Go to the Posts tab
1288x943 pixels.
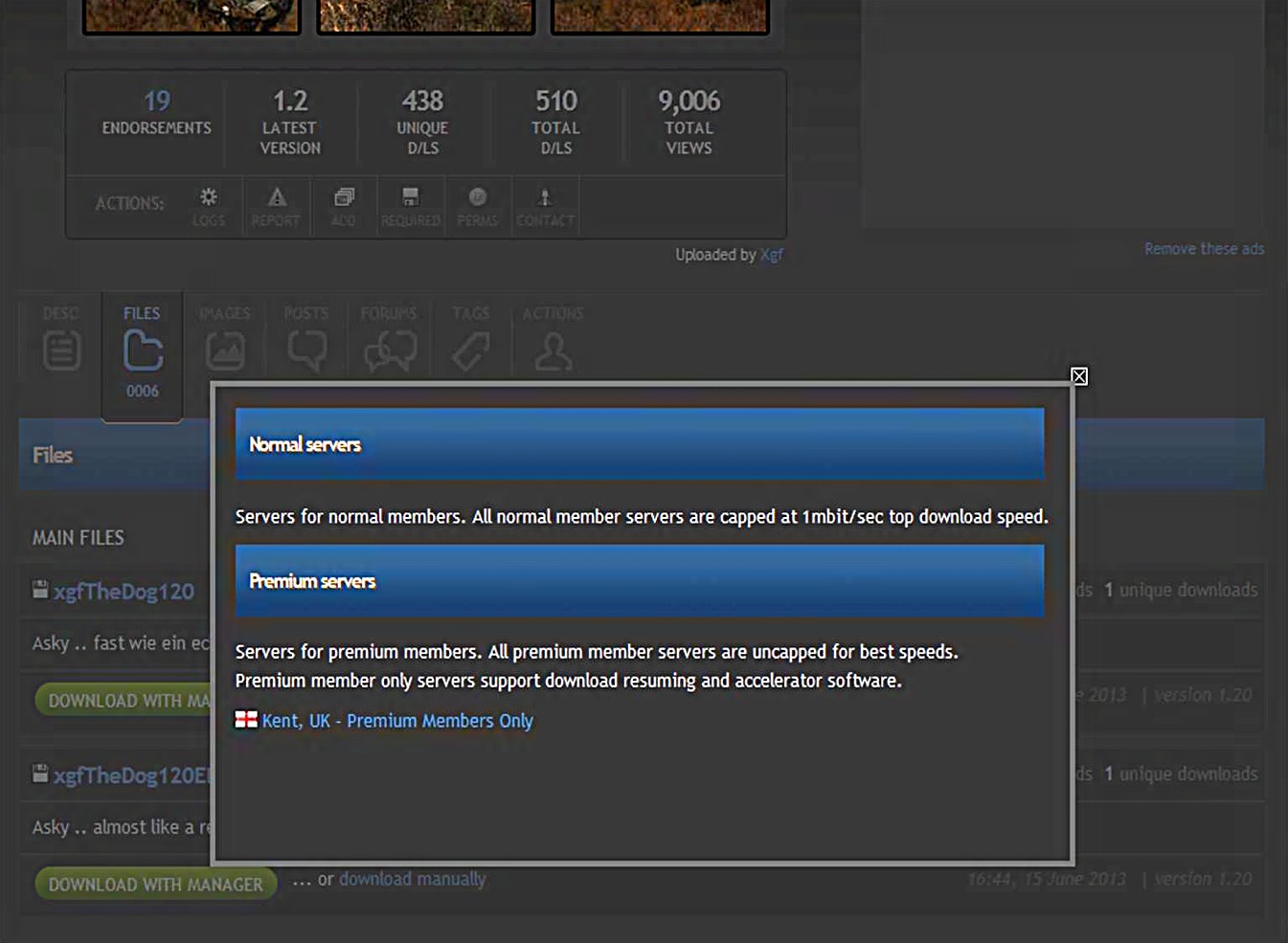[x=306, y=341]
